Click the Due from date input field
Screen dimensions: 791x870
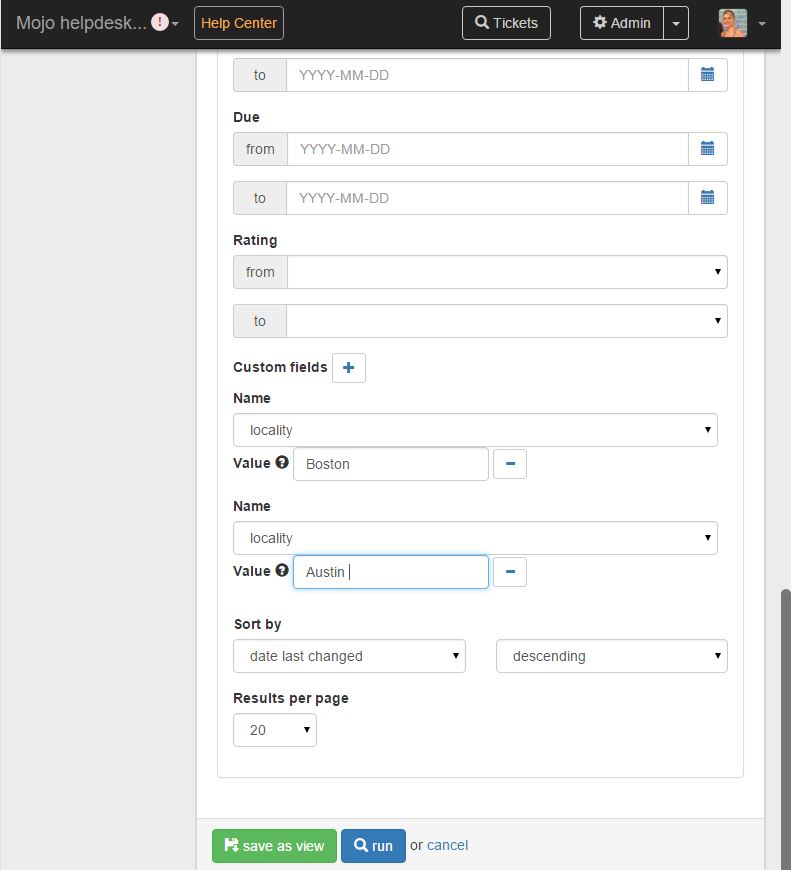click(x=487, y=149)
